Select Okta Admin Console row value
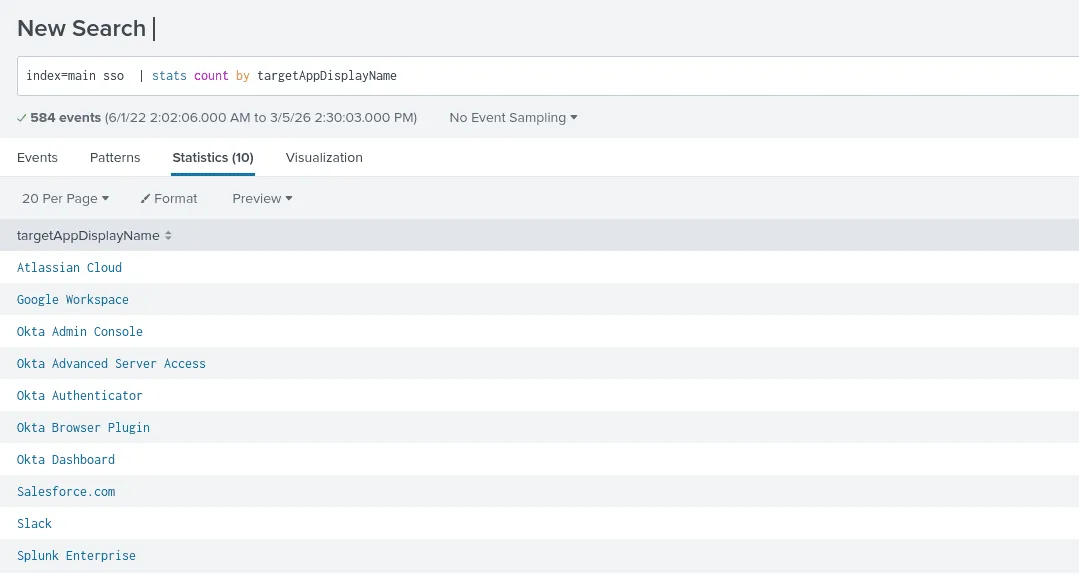Screen dimensions: 1079x581 [x=80, y=331]
